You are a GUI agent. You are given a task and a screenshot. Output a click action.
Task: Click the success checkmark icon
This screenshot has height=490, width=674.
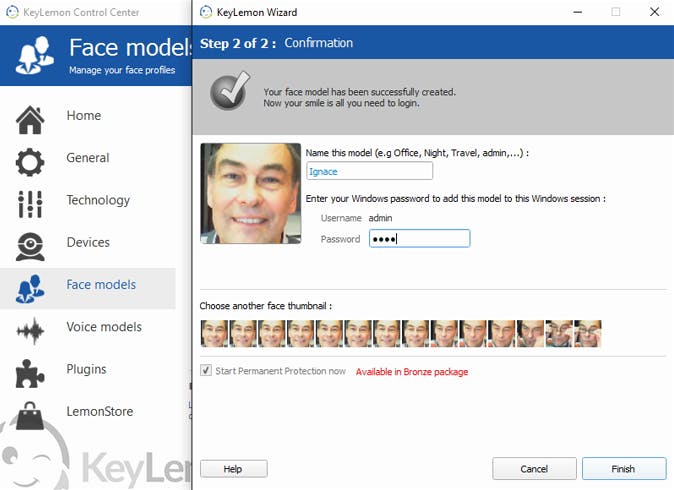tap(230, 91)
